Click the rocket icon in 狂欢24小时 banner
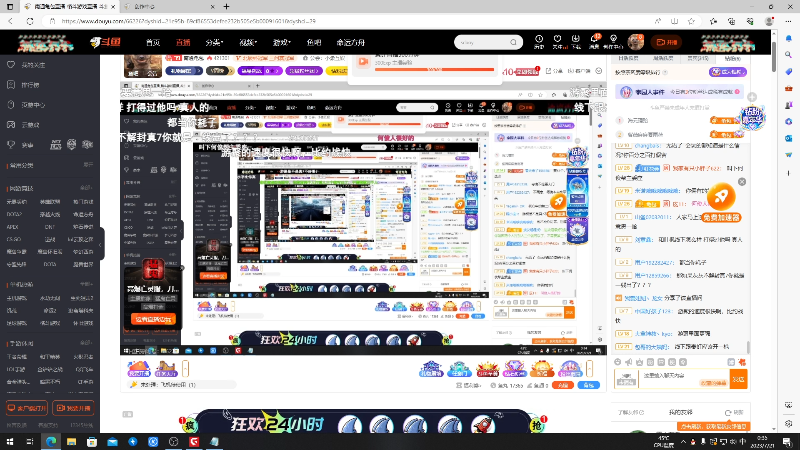Image resolution: width=800 pixels, height=450 pixels. point(482,424)
